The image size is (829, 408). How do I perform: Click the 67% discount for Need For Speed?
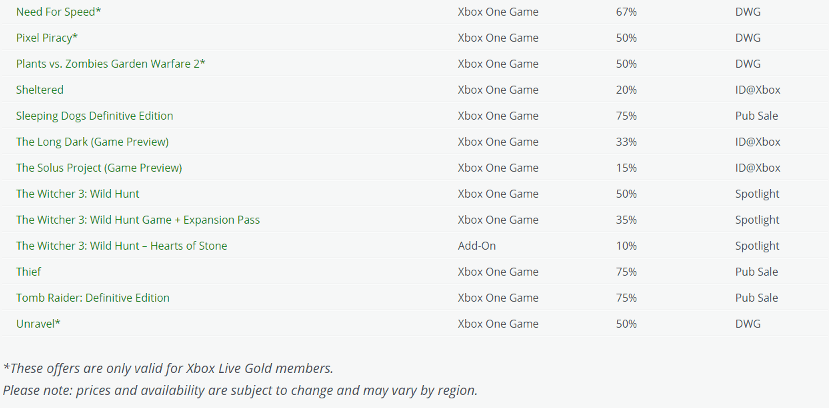pyautogui.click(x=627, y=12)
